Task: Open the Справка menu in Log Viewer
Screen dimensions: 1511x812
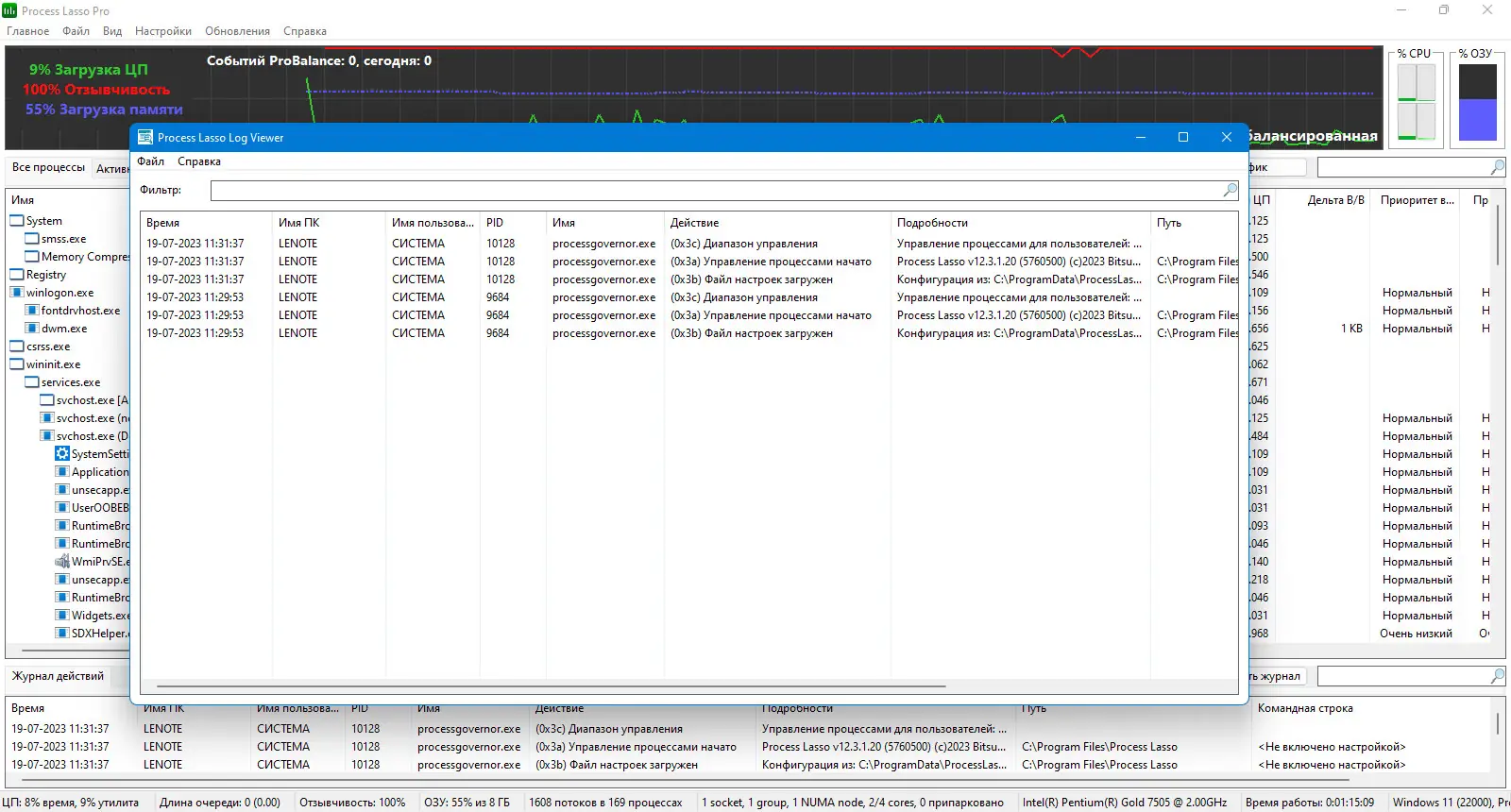Action: 199,161
